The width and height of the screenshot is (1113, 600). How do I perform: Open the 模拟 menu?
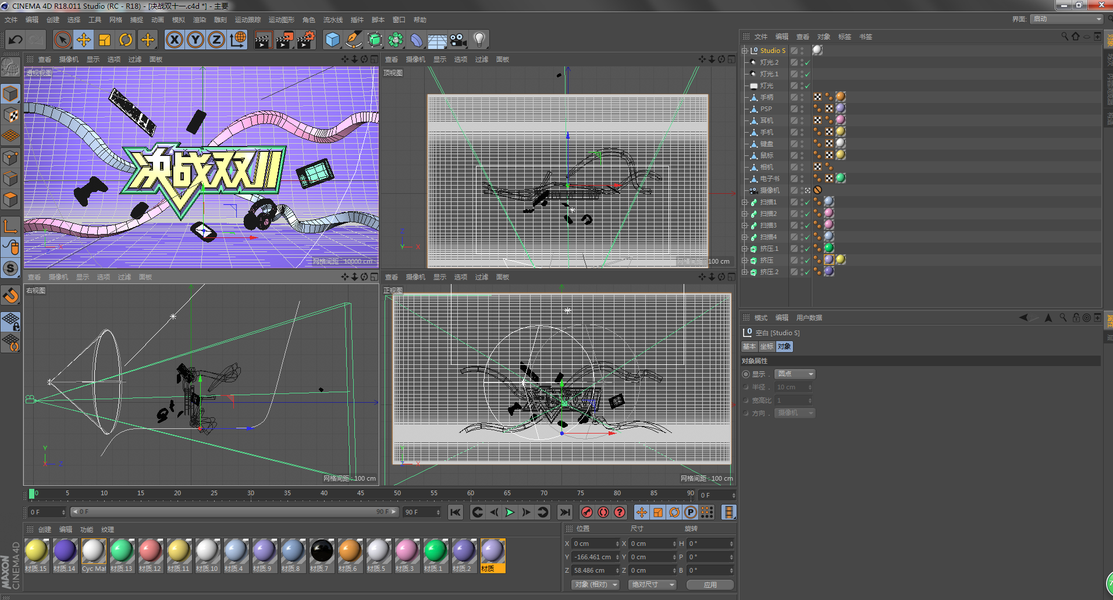[x=179, y=20]
